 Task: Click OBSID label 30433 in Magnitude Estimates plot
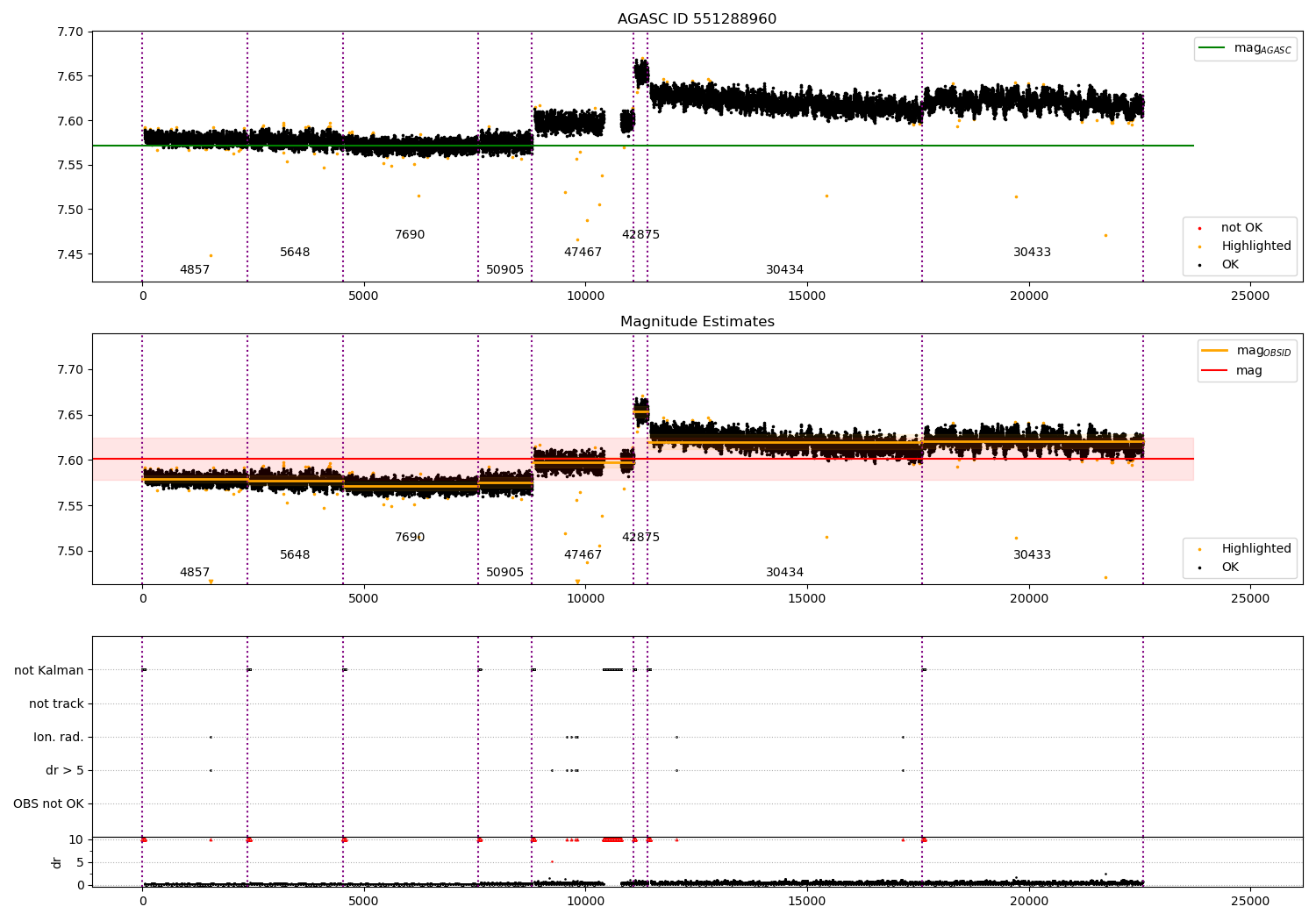pyautogui.click(x=1032, y=555)
